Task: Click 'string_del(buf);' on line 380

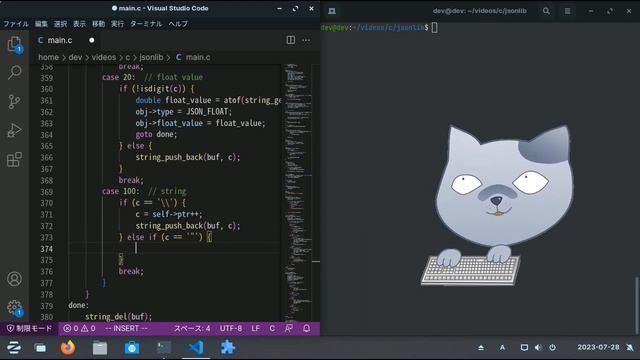Action: pos(118,316)
